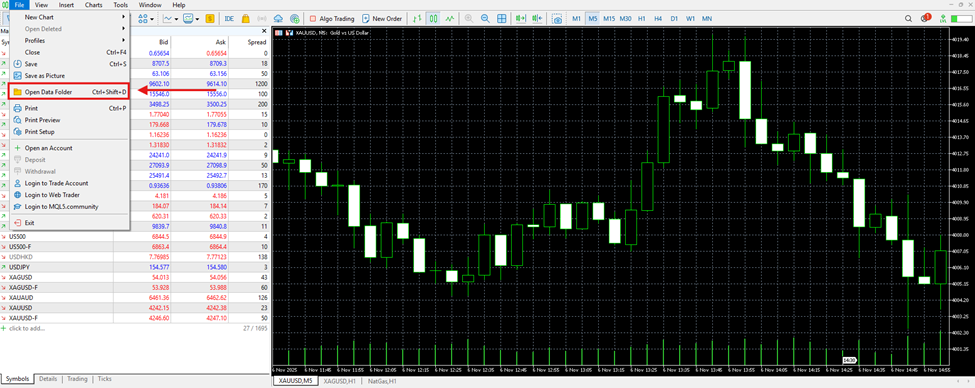Open the templates dropdown
The width and height of the screenshot is (975, 388).
pyautogui.click(x=197, y=19)
